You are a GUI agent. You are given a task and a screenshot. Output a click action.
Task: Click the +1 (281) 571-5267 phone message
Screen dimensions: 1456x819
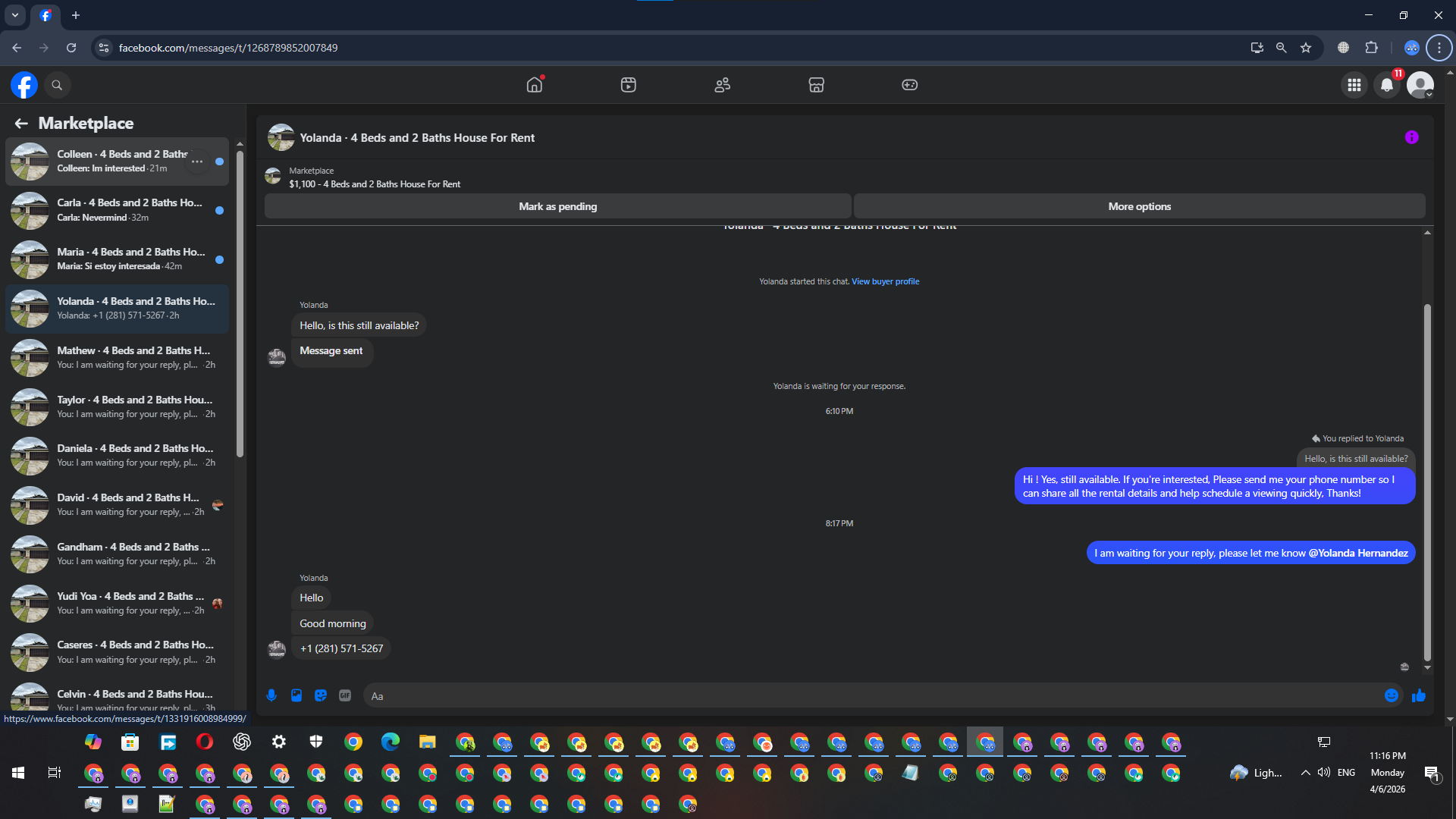pos(341,648)
